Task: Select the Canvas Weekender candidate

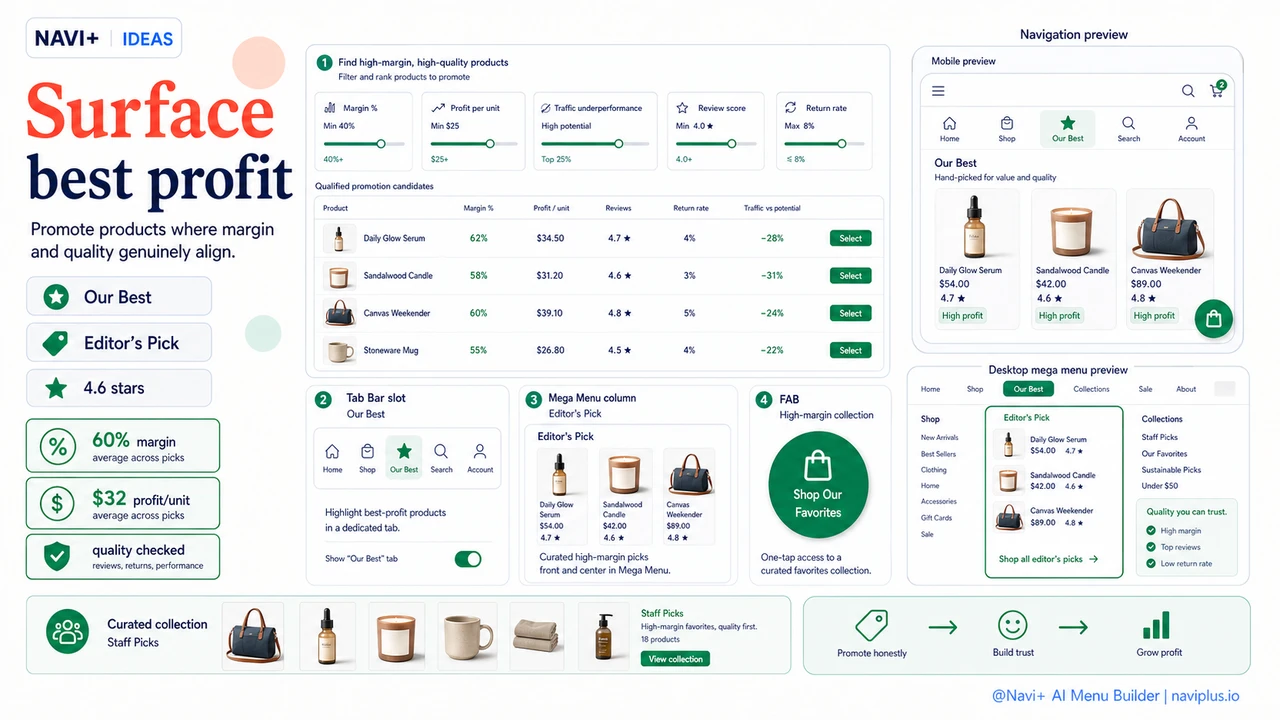Action: 850,313
